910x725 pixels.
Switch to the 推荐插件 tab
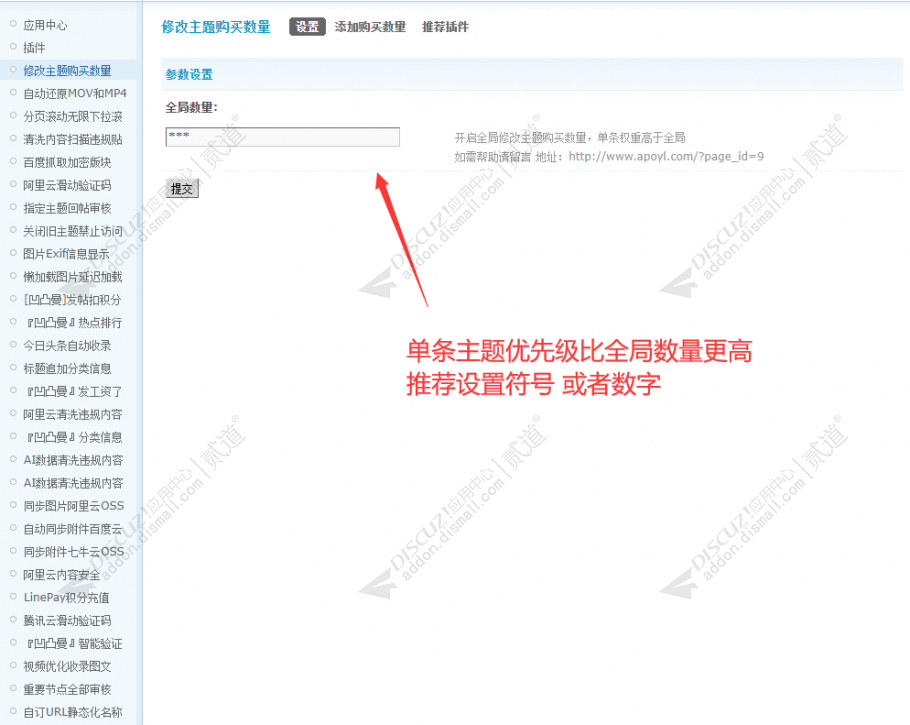[x=445, y=27]
